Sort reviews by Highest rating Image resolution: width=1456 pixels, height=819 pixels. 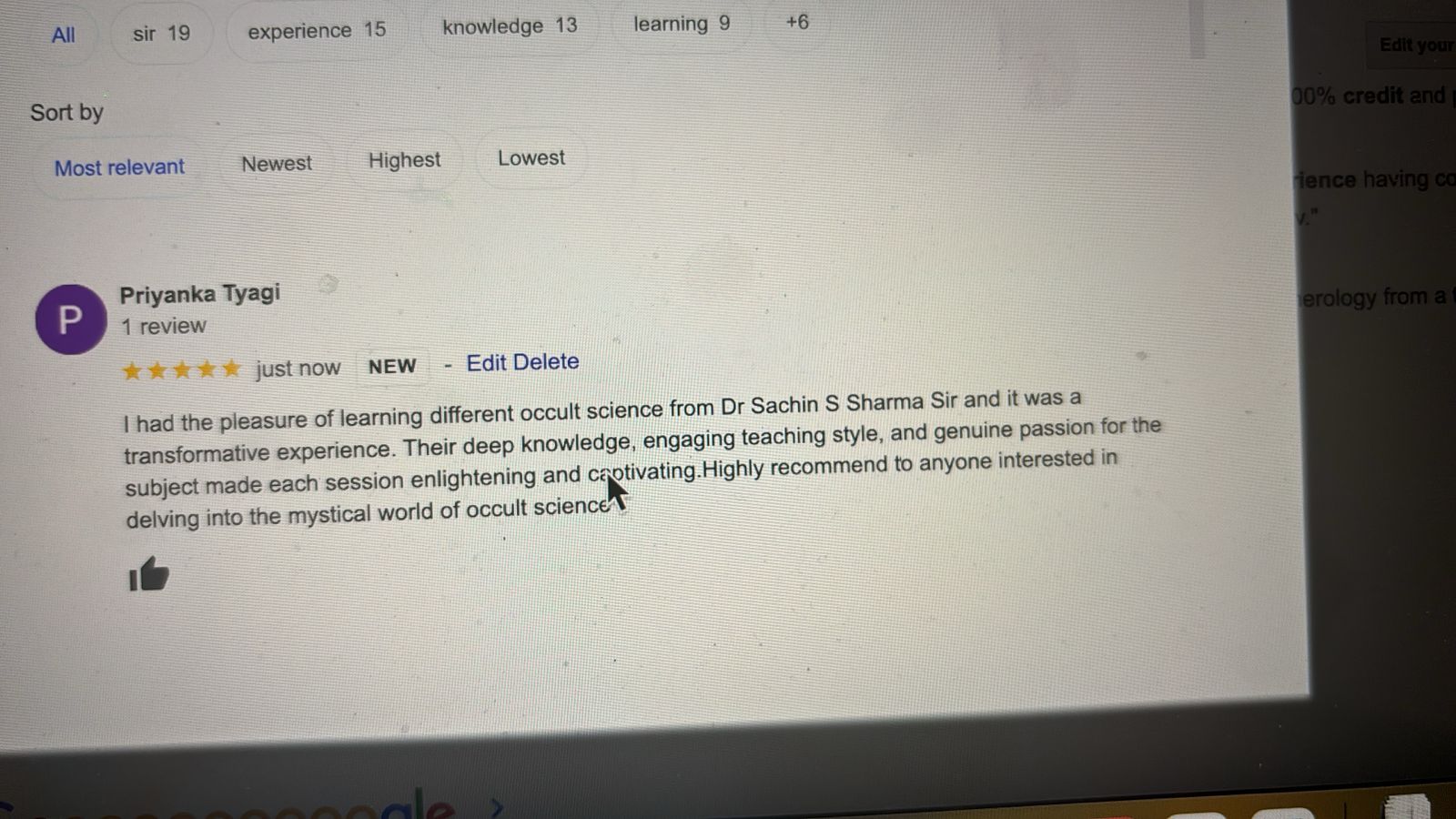[x=404, y=160]
